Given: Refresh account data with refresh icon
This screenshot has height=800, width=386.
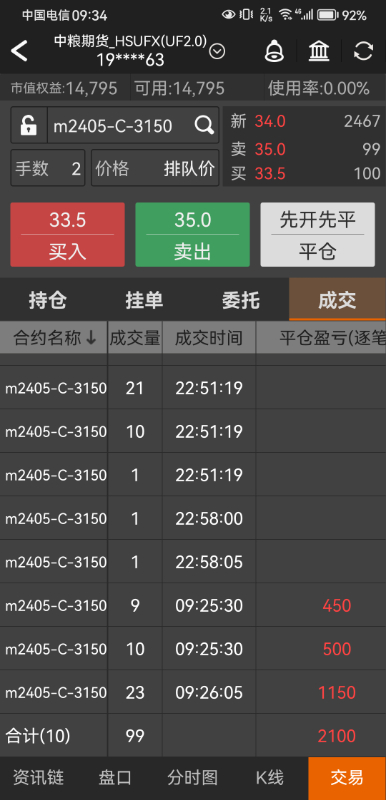Looking at the screenshot, I should 364,52.
